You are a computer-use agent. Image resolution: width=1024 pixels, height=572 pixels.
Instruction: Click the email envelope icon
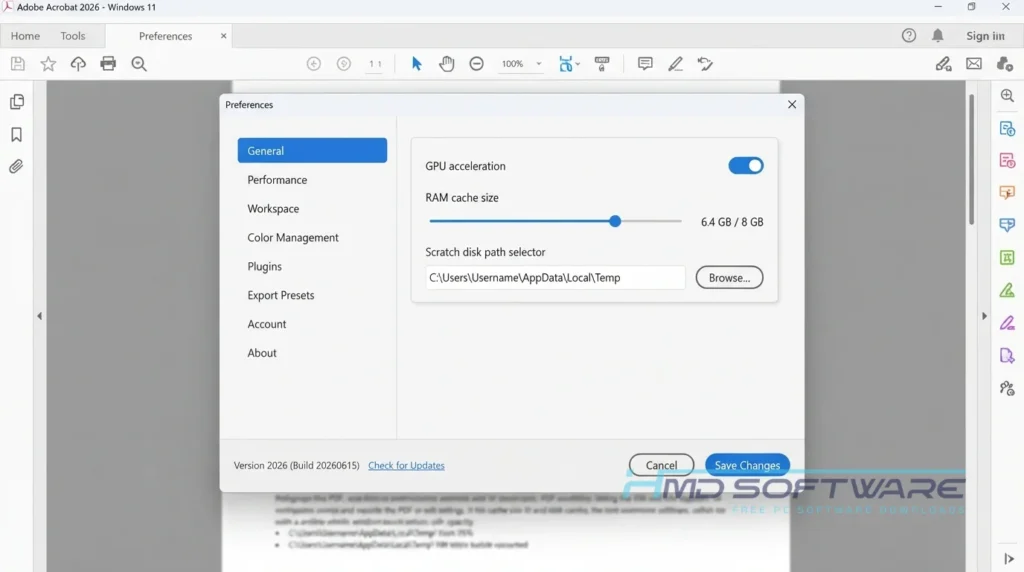974,64
